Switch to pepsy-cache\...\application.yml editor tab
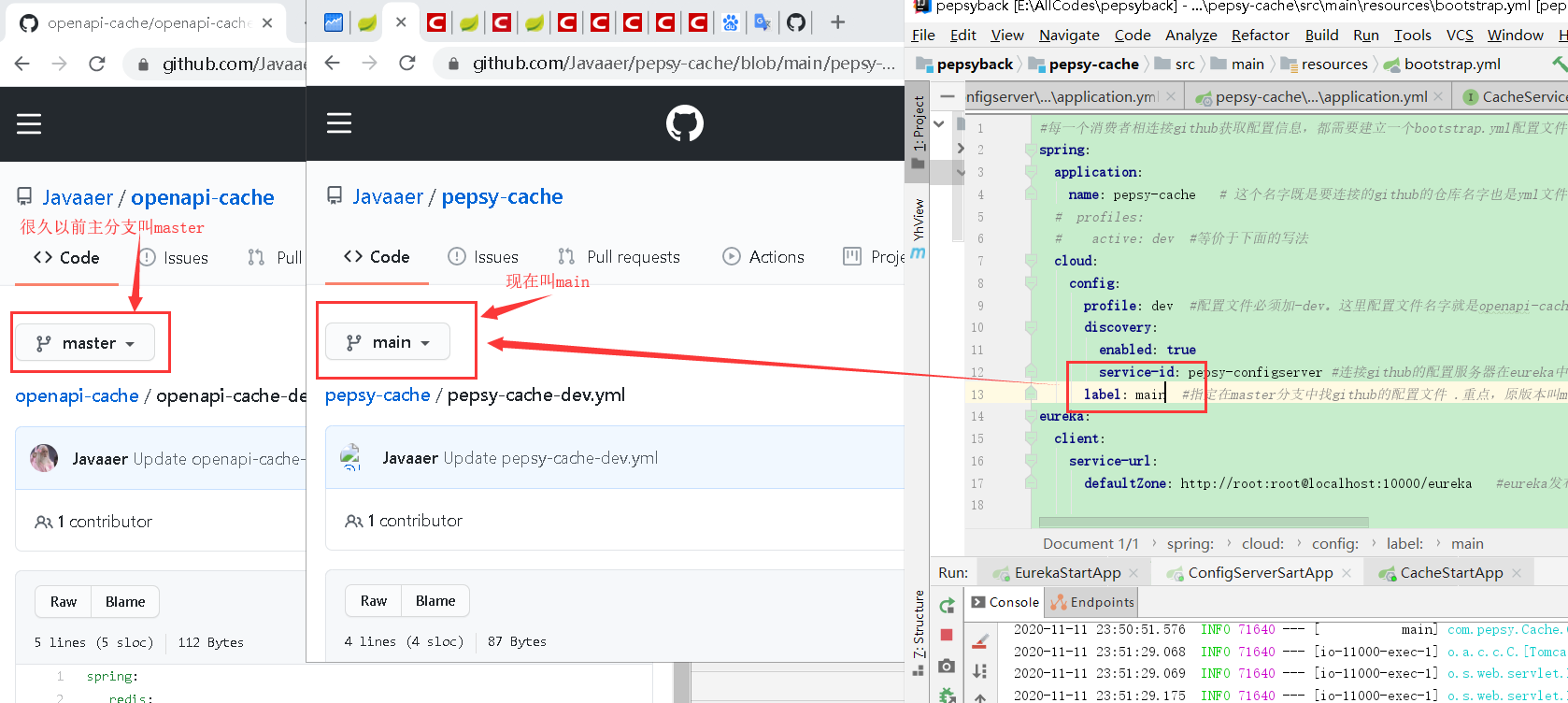The width and height of the screenshot is (1568, 703). pyautogui.click(x=1320, y=96)
